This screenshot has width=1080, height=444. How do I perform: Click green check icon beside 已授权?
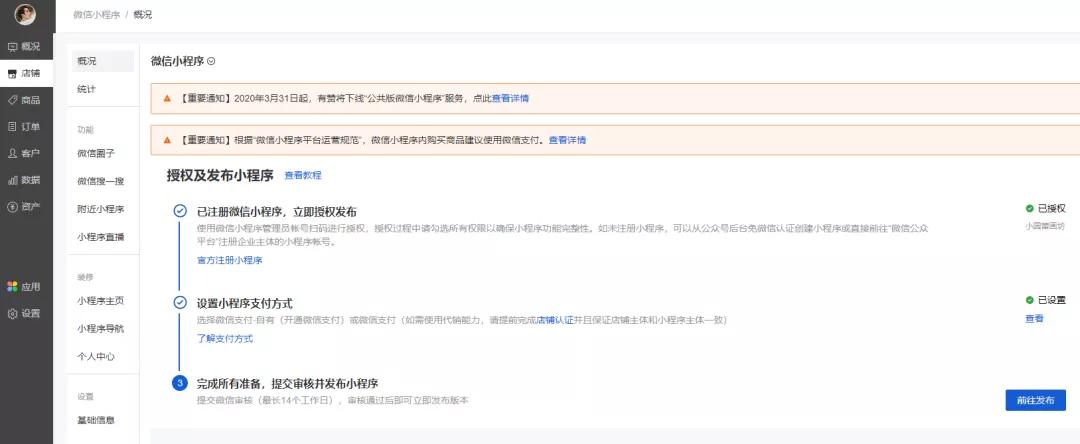[1030, 208]
